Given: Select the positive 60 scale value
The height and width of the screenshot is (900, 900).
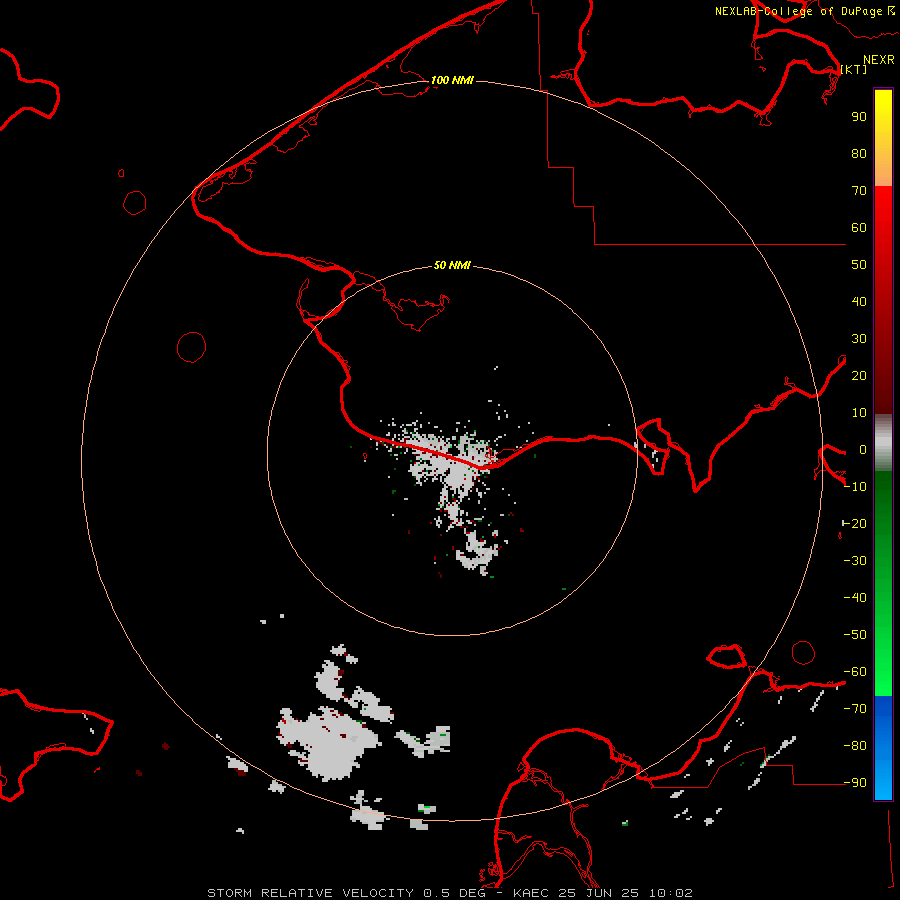Looking at the screenshot, I should point(859,228).
